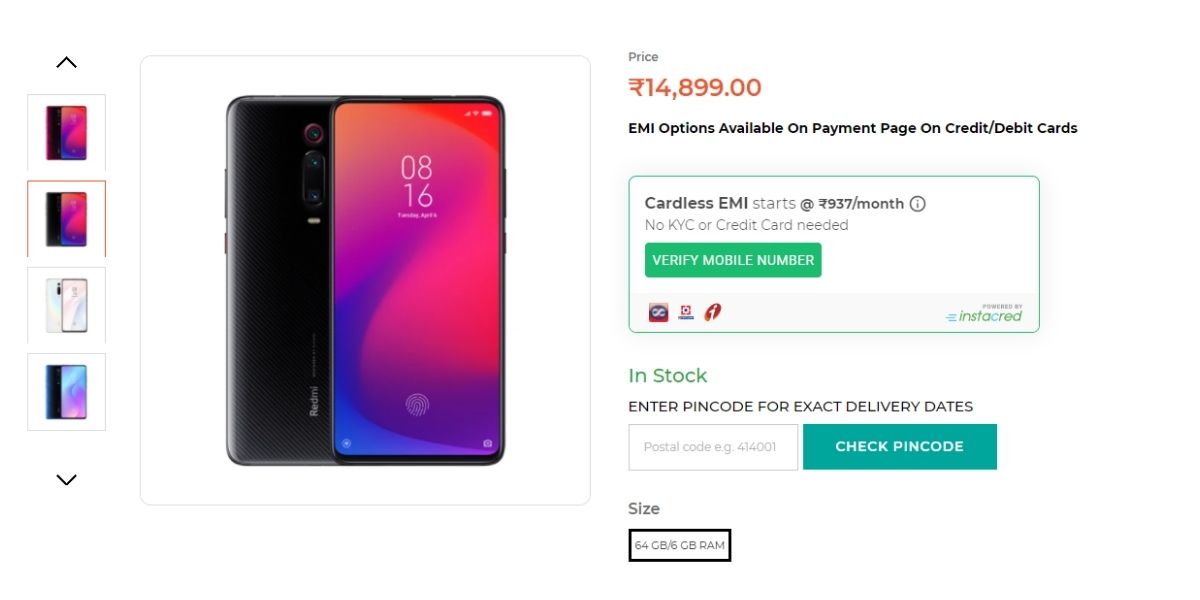Click the In Stock status label
The width and height of the screenshot is (1200, 600).
coord(667,375)
